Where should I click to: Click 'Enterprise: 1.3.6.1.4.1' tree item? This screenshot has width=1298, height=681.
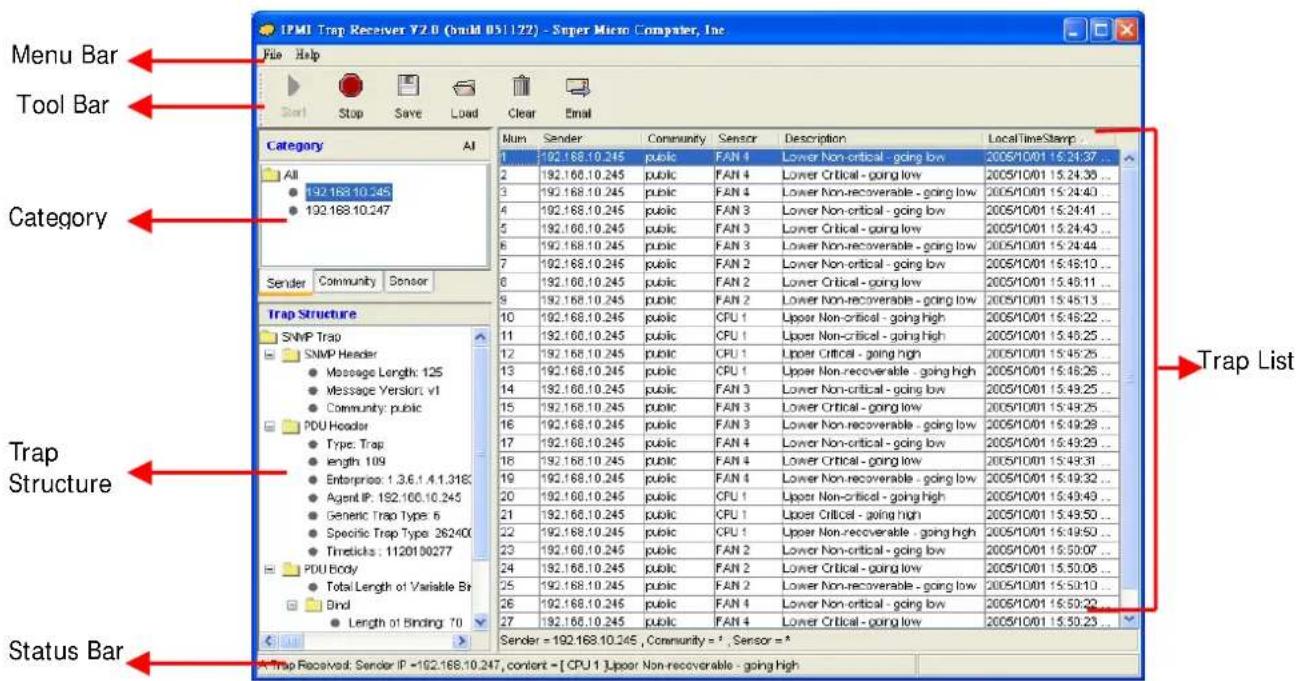(398, 480)
